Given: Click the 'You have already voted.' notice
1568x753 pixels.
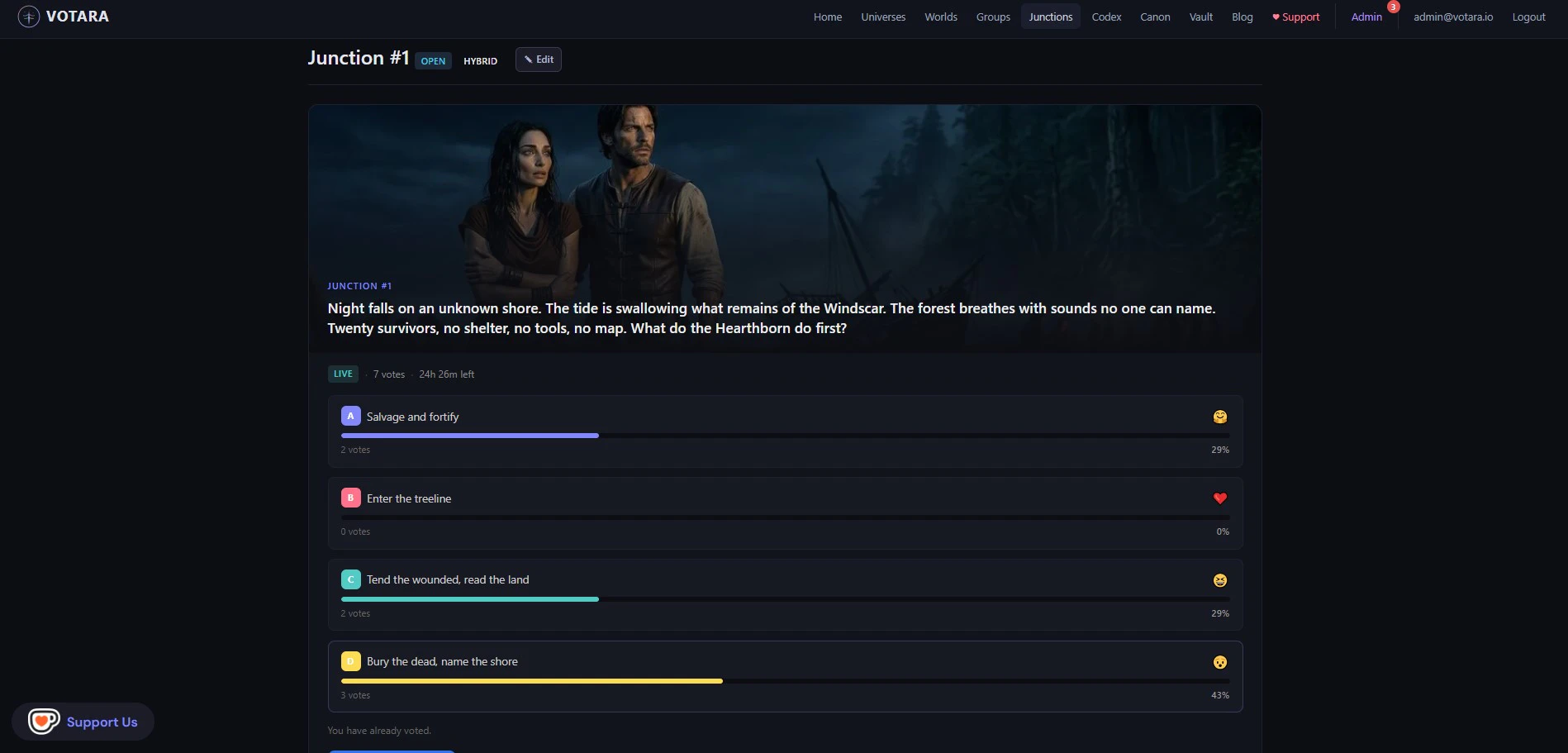Looking at the screenshot, I should pos(379,731).
